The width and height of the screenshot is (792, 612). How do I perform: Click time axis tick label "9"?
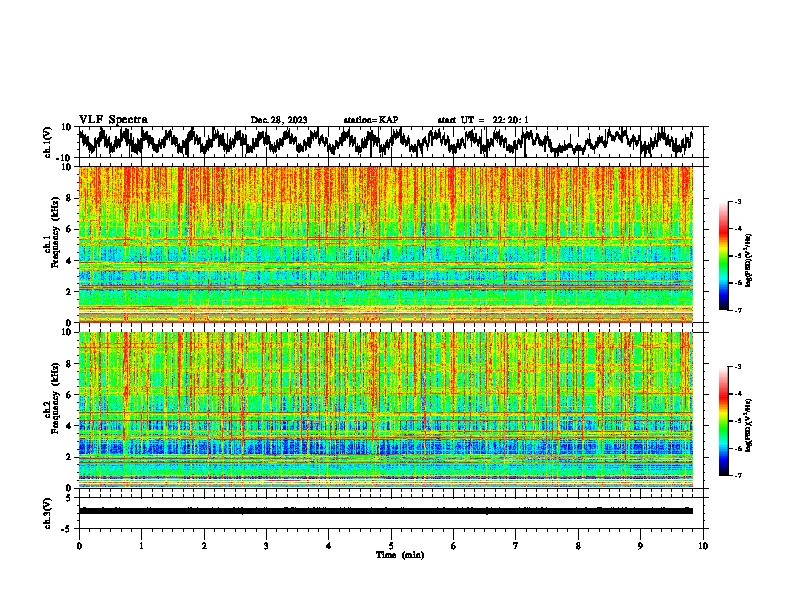click(x=640, y=546)
